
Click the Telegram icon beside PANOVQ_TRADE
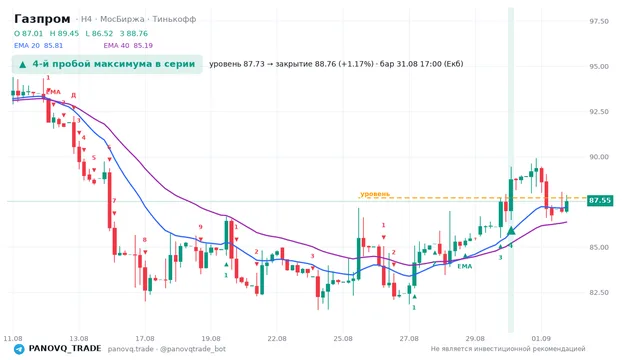click(x=19, y=349)
